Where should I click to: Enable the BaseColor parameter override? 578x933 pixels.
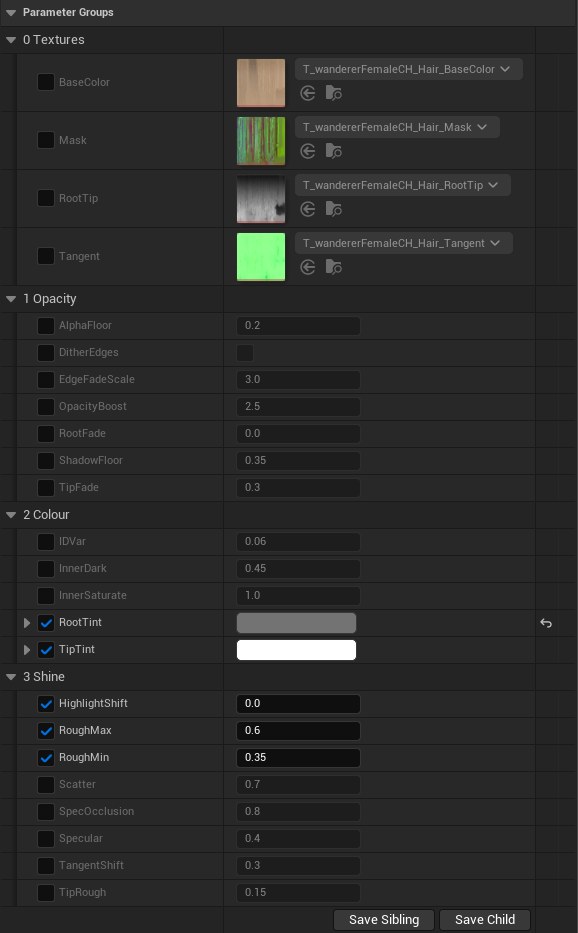pos(46,82)
